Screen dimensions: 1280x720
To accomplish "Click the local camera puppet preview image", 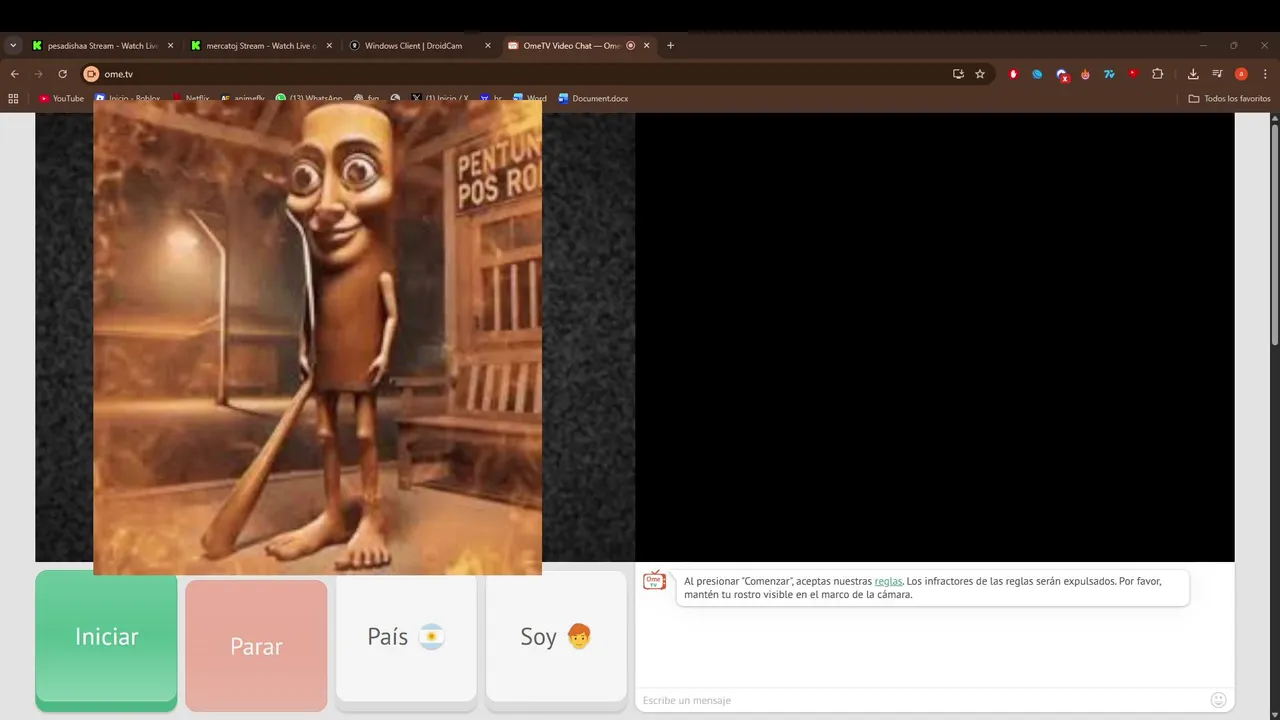I will (317, 337).
